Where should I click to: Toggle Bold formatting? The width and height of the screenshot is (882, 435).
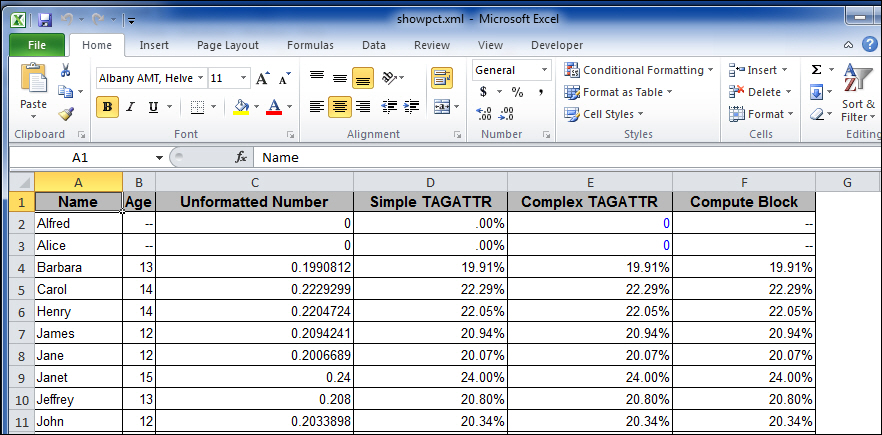coord(106,107)
